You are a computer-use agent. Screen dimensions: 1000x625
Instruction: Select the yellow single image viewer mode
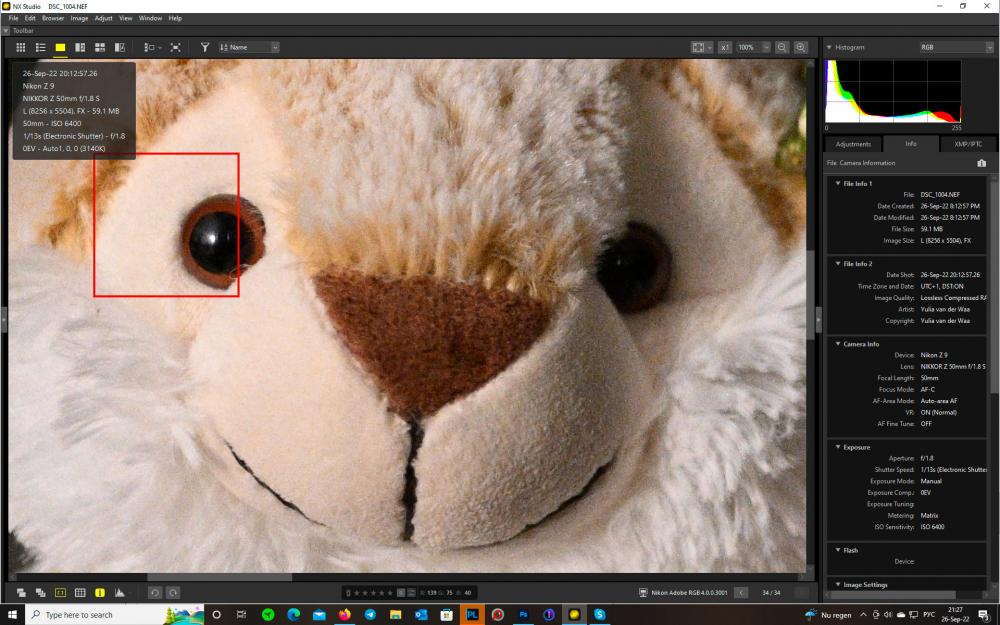tap(60, 47)
